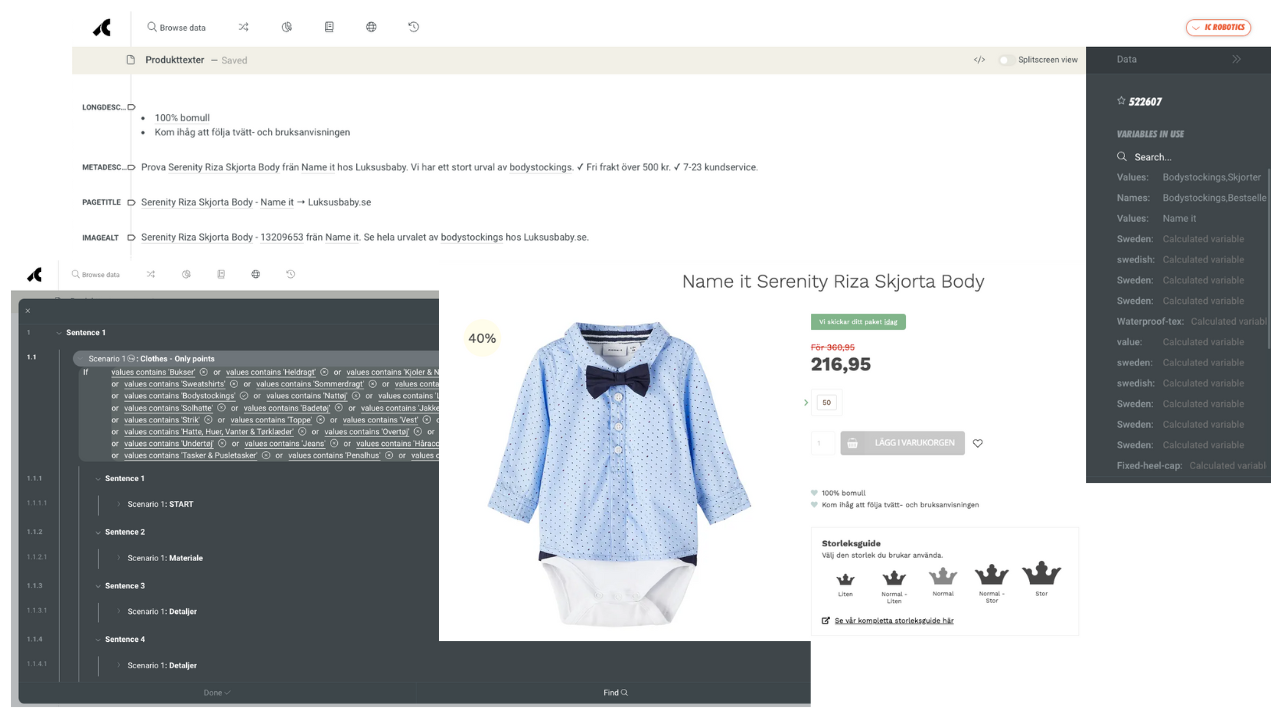This screenshot has width=1280, height=720.
Task: Select the Normal - Stor crown icon
Action: [991, 574]
